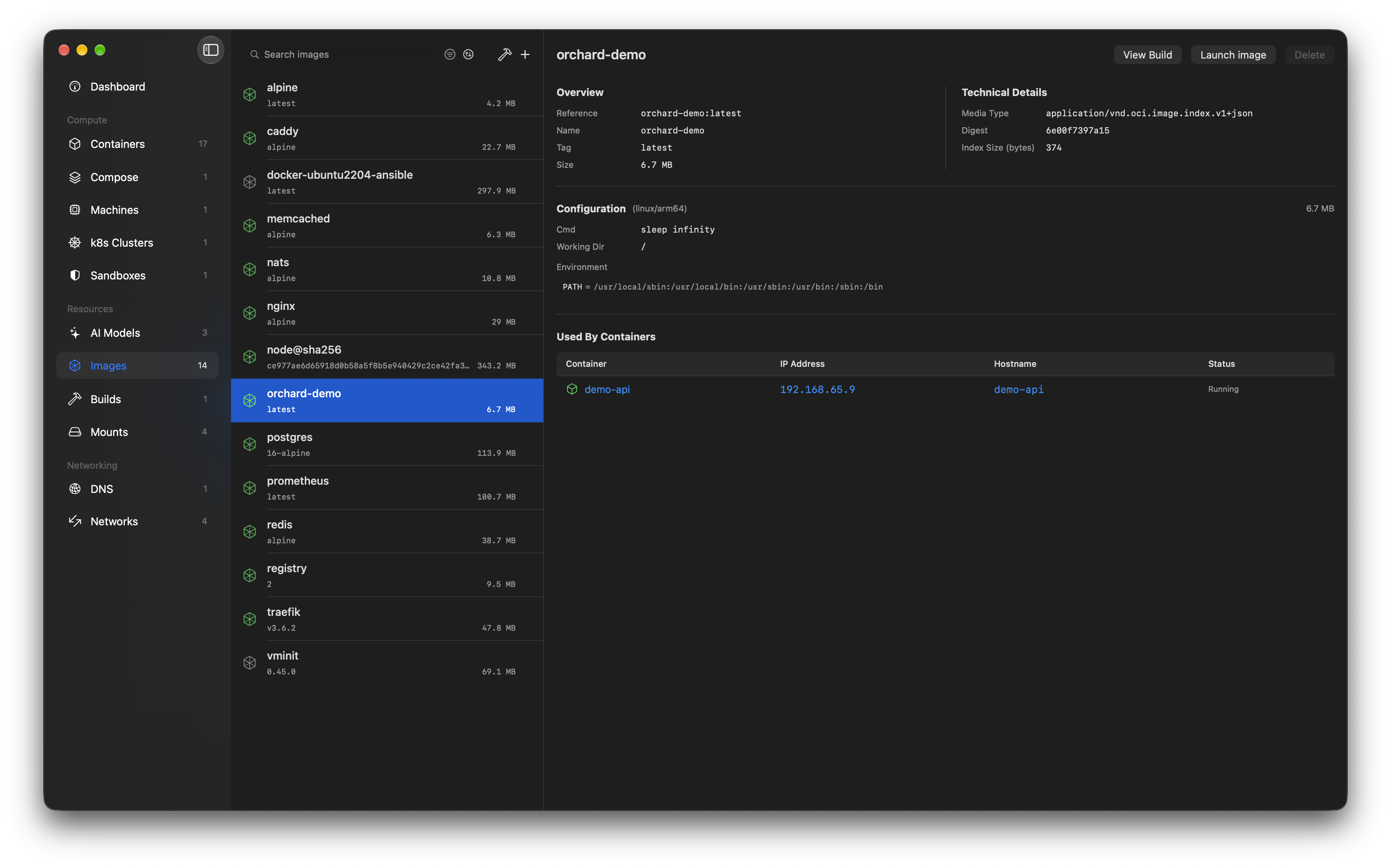
Task: Click the build image hammer icon
Action: [x=505, y=55]
